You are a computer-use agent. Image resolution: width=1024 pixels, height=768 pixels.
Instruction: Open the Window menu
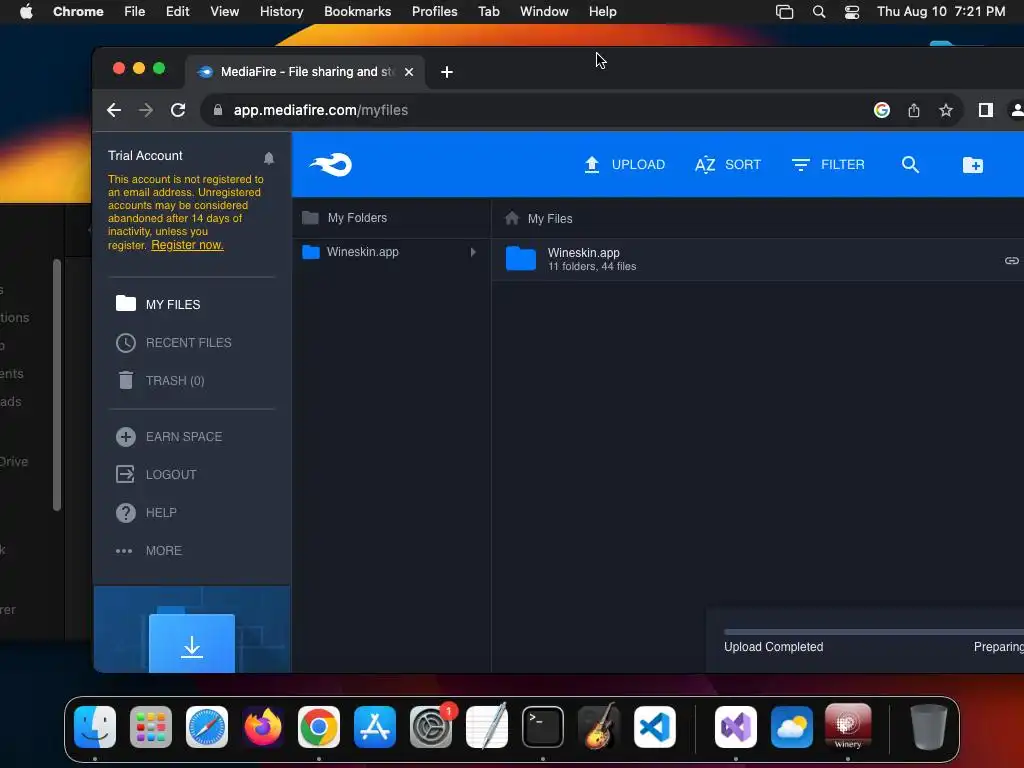[x=544, y=12]
